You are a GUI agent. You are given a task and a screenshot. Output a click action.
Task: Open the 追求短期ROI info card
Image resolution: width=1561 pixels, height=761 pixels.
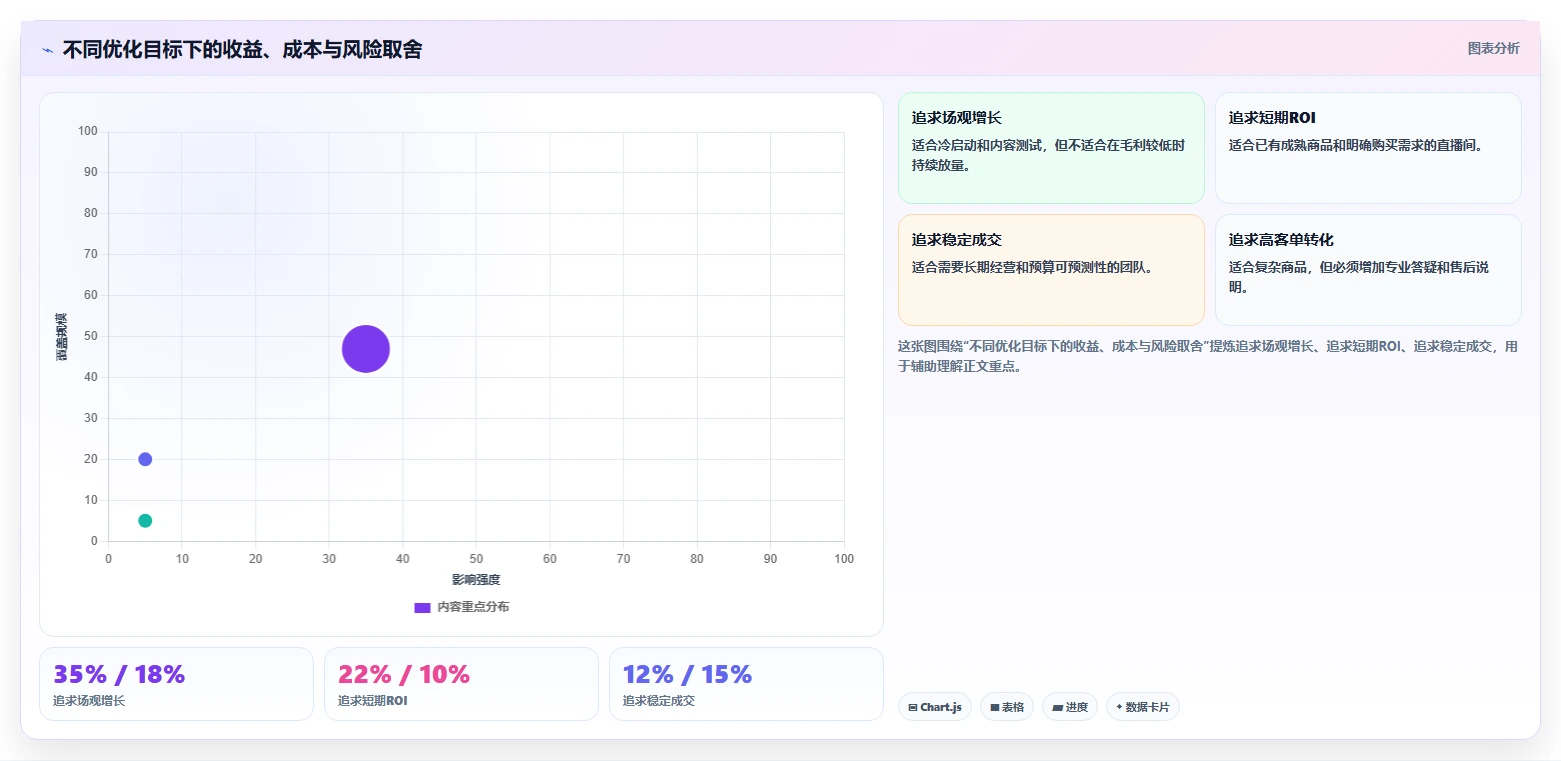tap(1368, 148)
